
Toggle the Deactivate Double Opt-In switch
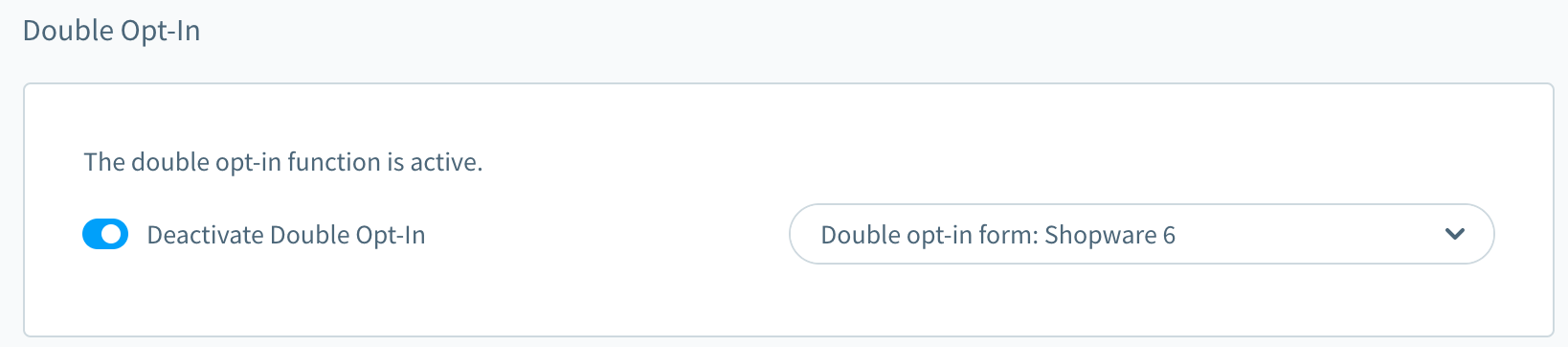(x=105, y=234)
